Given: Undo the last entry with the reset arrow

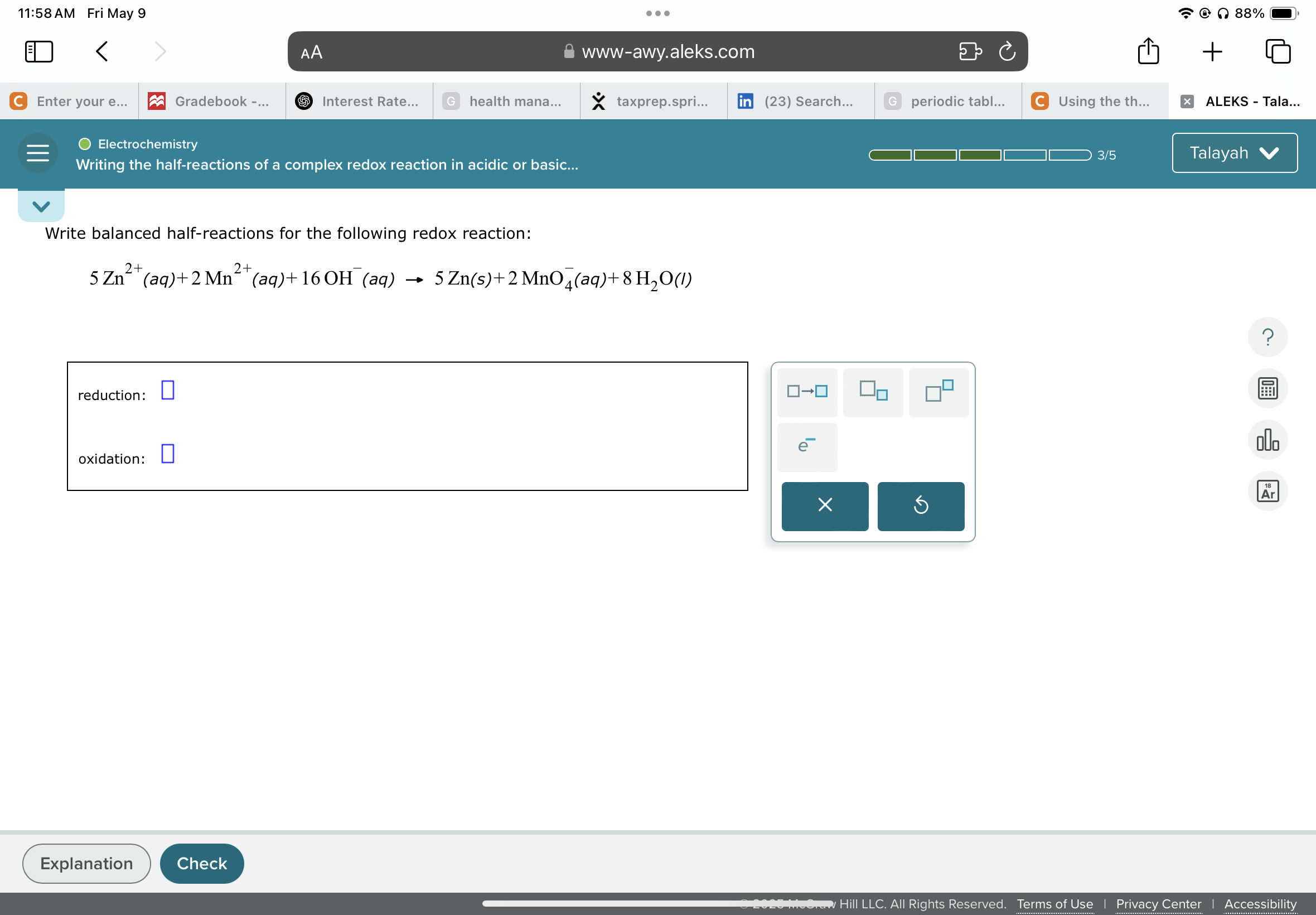Looking at the screenshot, I should click(x=920, y=505).
